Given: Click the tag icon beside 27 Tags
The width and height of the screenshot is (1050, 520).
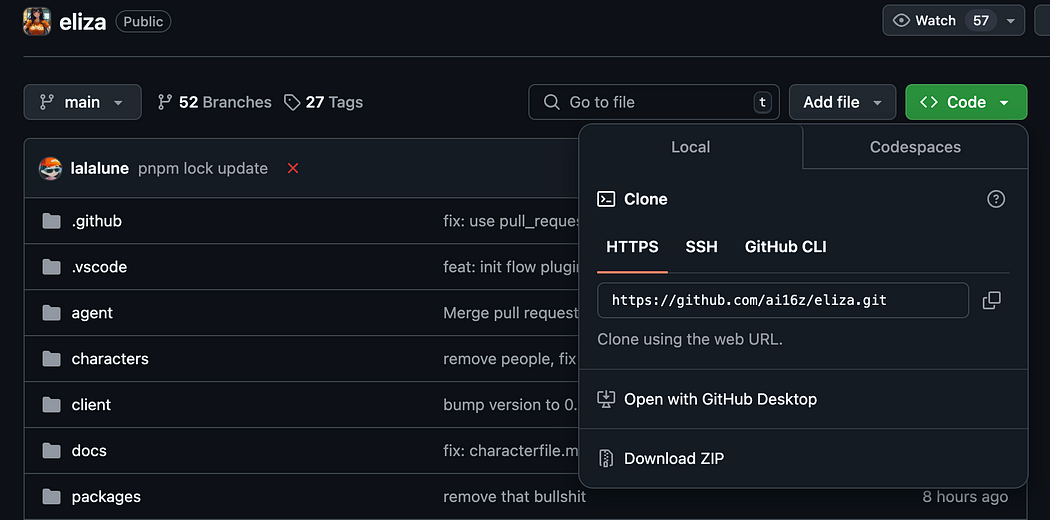Looking at the screenshot, I should pyautogui.click(x=292, y=102).
